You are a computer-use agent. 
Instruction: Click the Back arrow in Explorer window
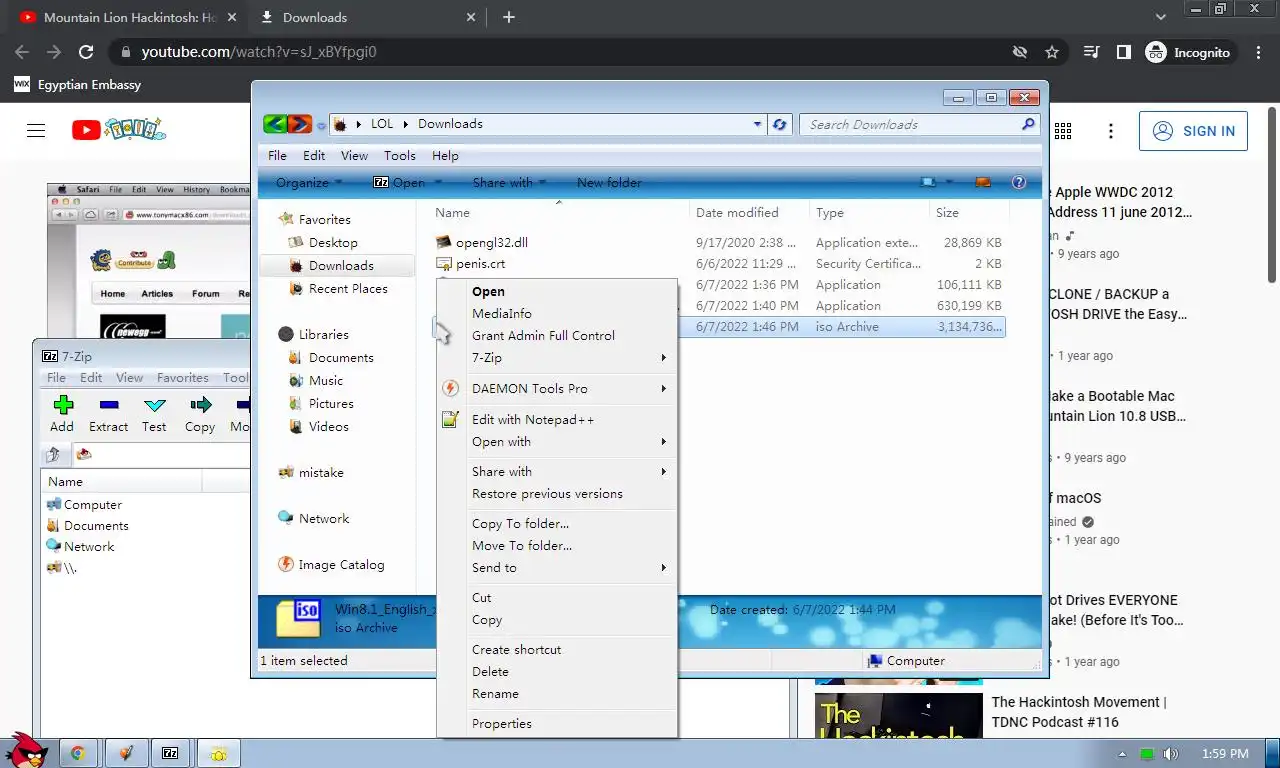tap(275, 124)
